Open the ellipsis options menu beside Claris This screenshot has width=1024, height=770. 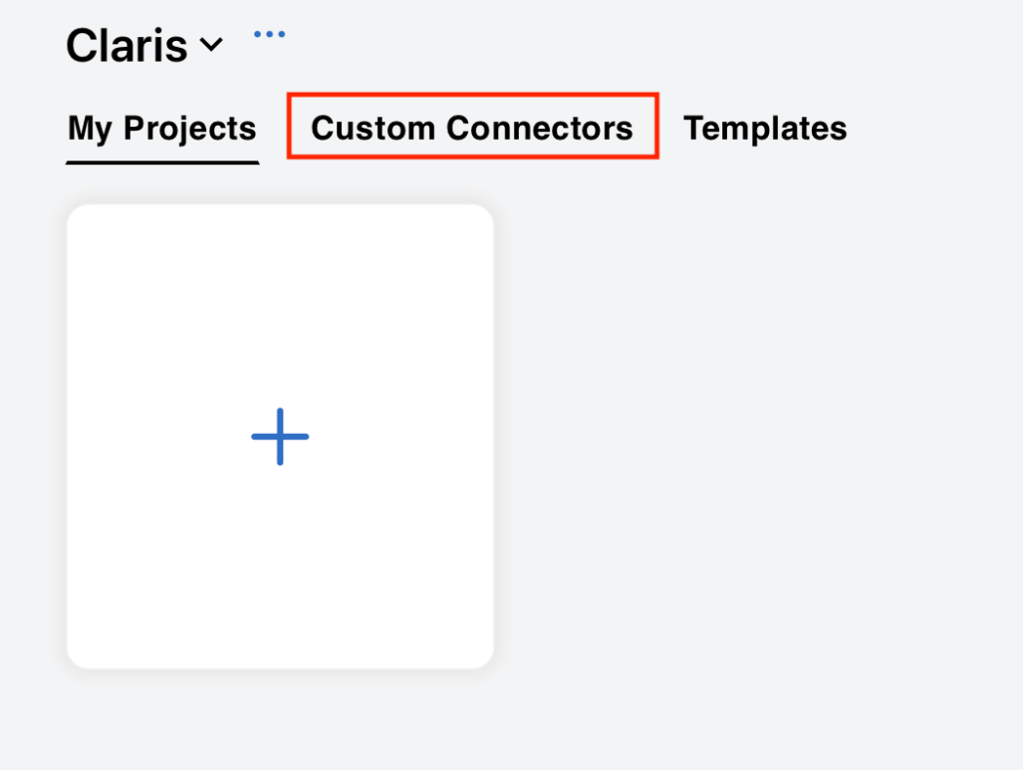pos(268,33)
